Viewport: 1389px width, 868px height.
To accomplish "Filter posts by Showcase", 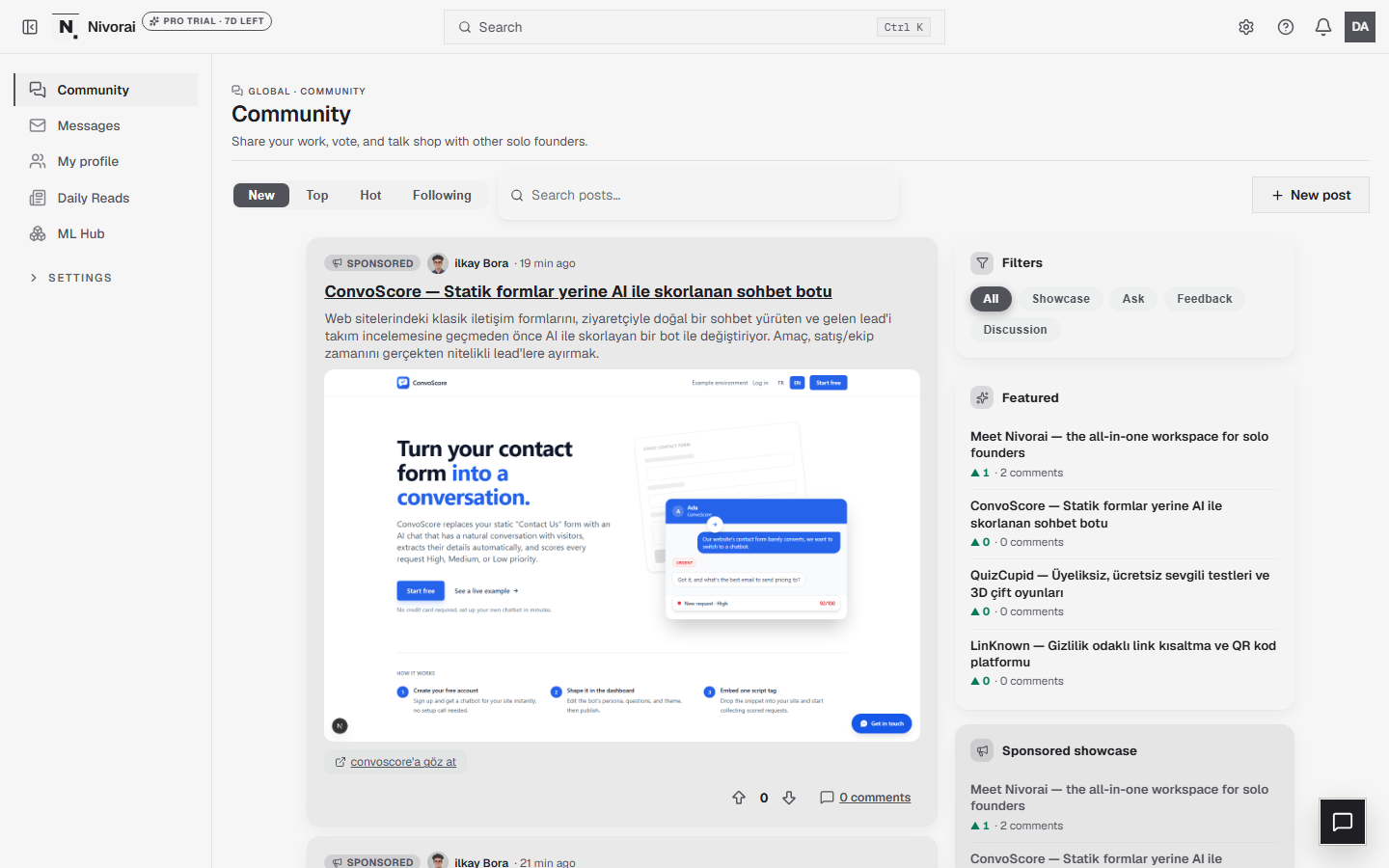I will click(1061, 299).
